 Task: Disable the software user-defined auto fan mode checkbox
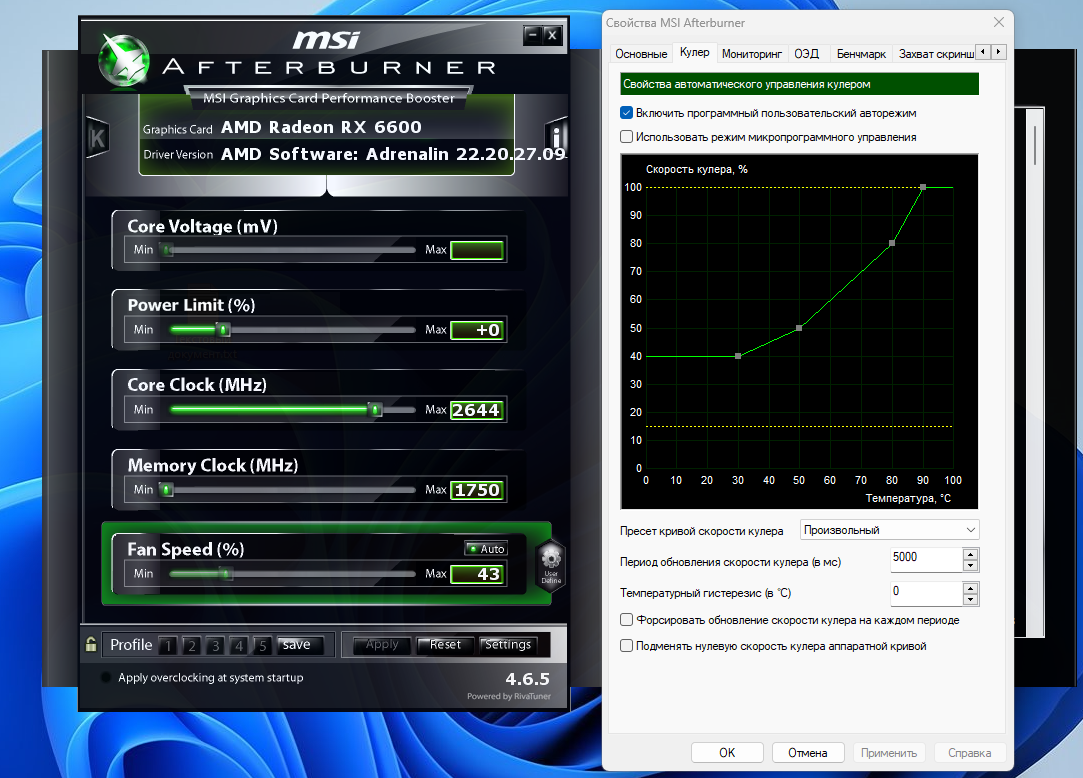coord(627,113)
